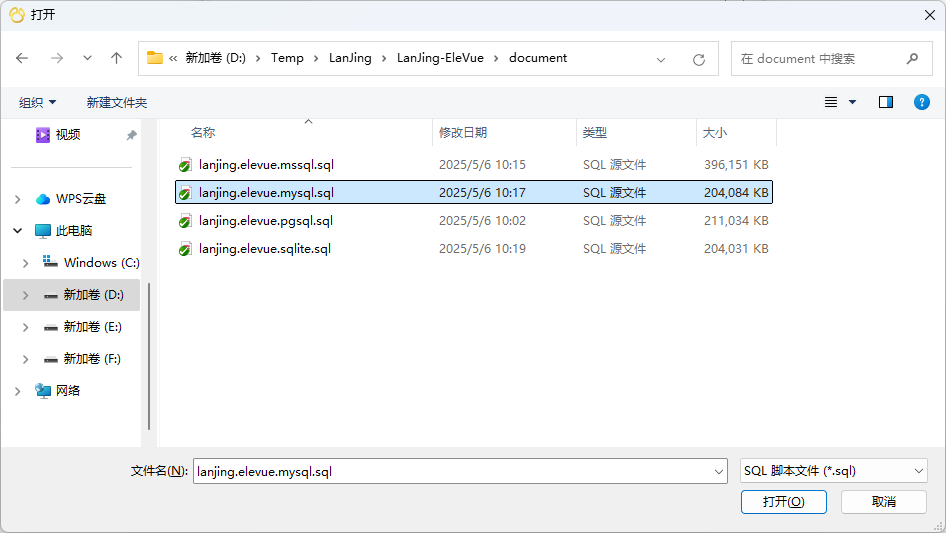Viewport: 946px width, 533px height.
Task: Select 此电脑 in the sidebar
Action: tap(74, 231)
